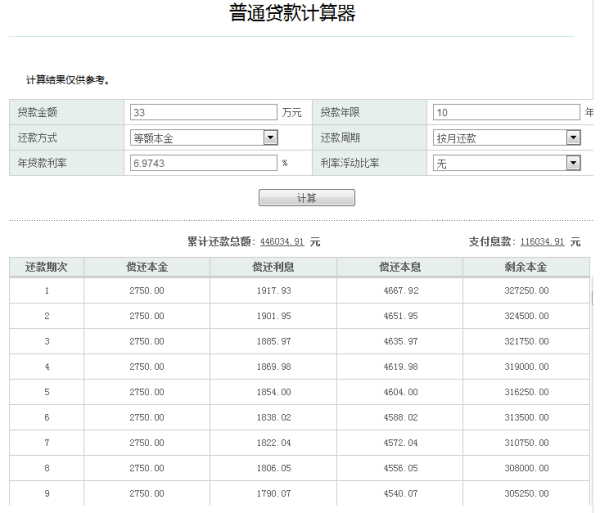Screen dimensions: 600x513
Task: Click the 年贷款利率 input field showing 6.9743
Action: tap(204, 163)
